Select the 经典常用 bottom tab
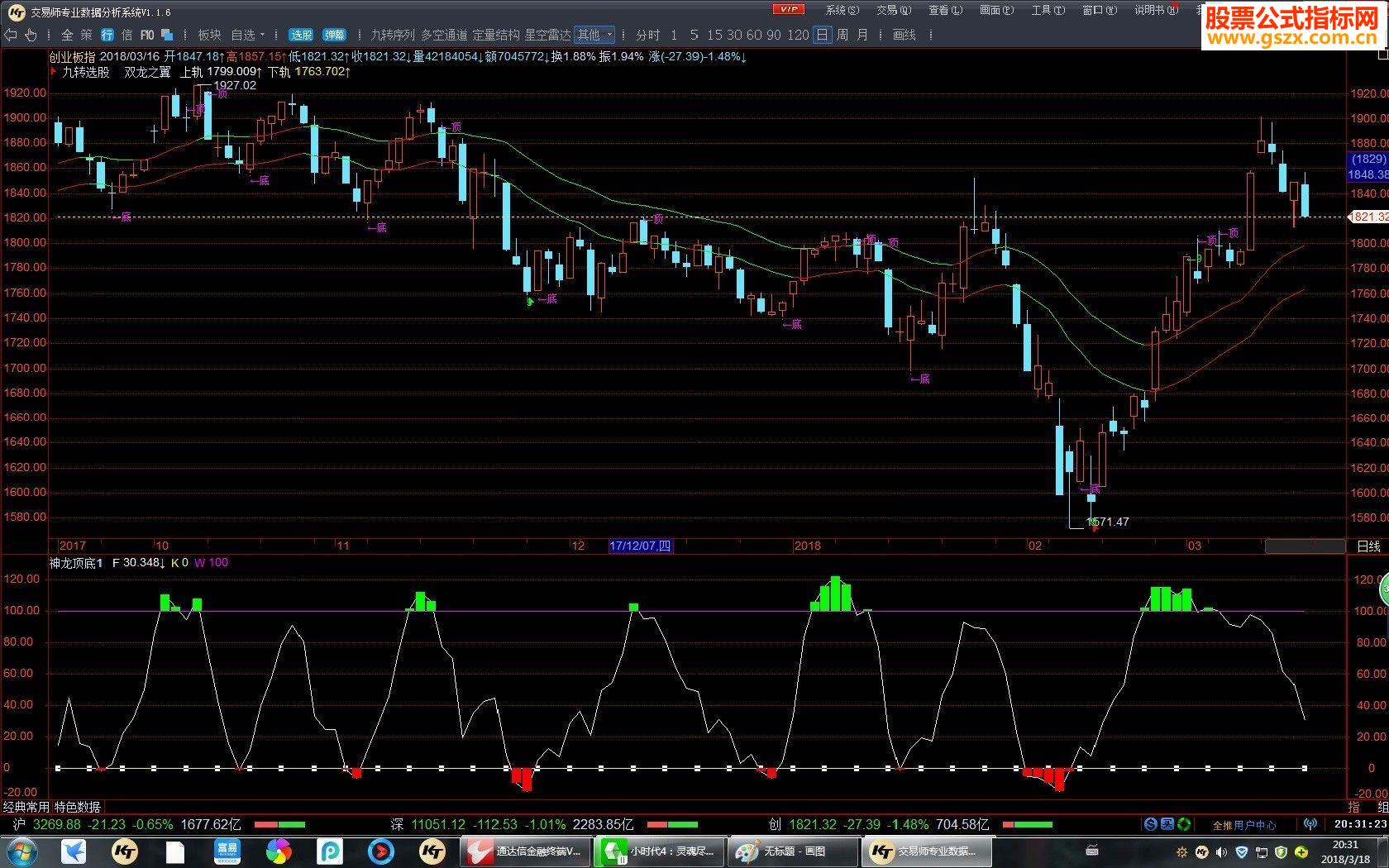Image resolution: width=1389 pixels, height=868 pixels. (26, 807)
